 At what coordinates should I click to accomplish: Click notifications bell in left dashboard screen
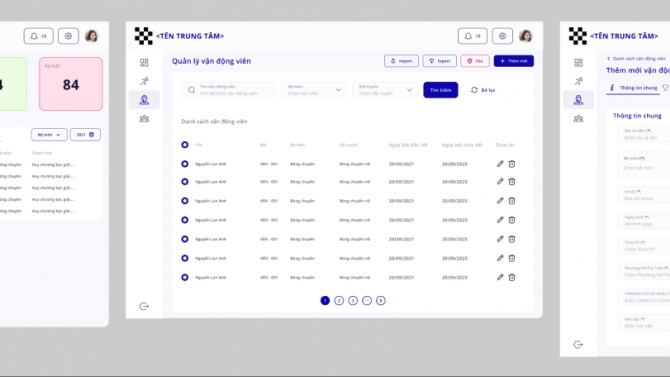(38, 36)
